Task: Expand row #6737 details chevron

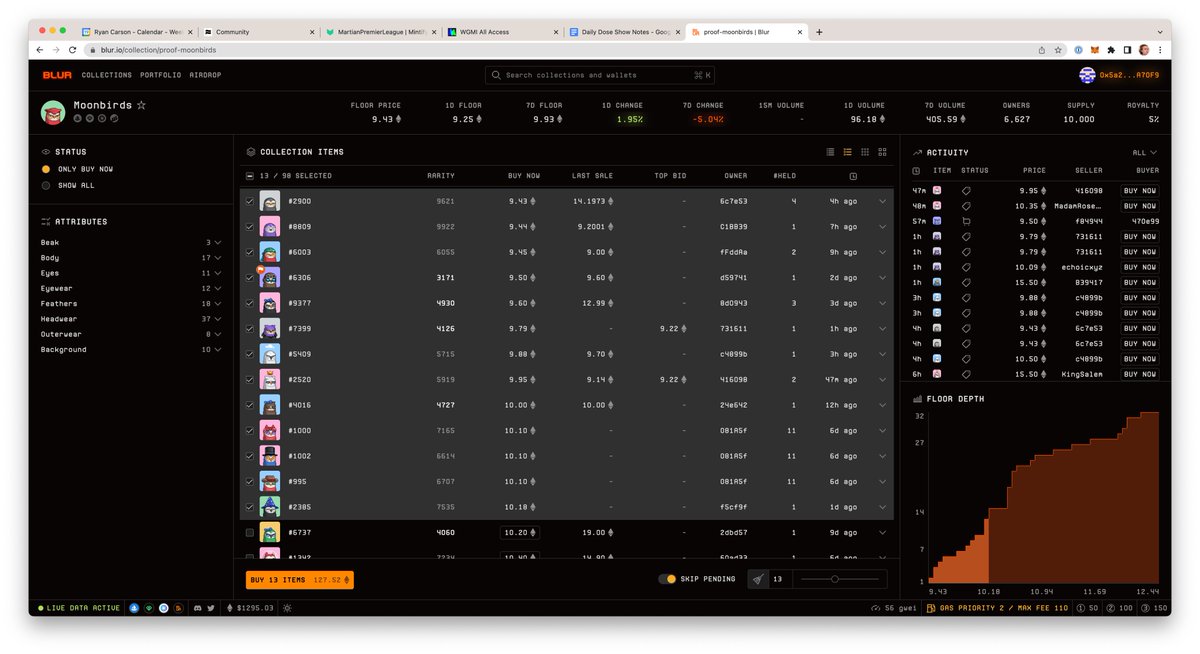Action: click(882, 533)
